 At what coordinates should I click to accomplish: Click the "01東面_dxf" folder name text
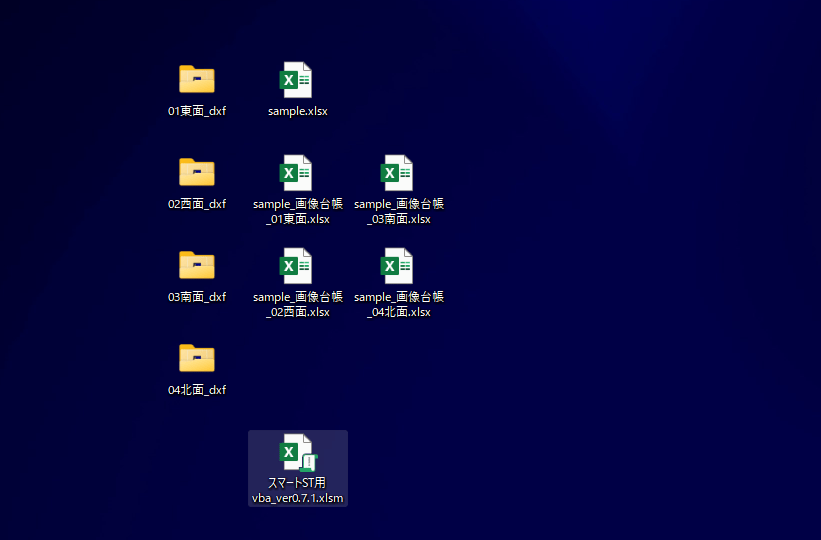point(197,111)
